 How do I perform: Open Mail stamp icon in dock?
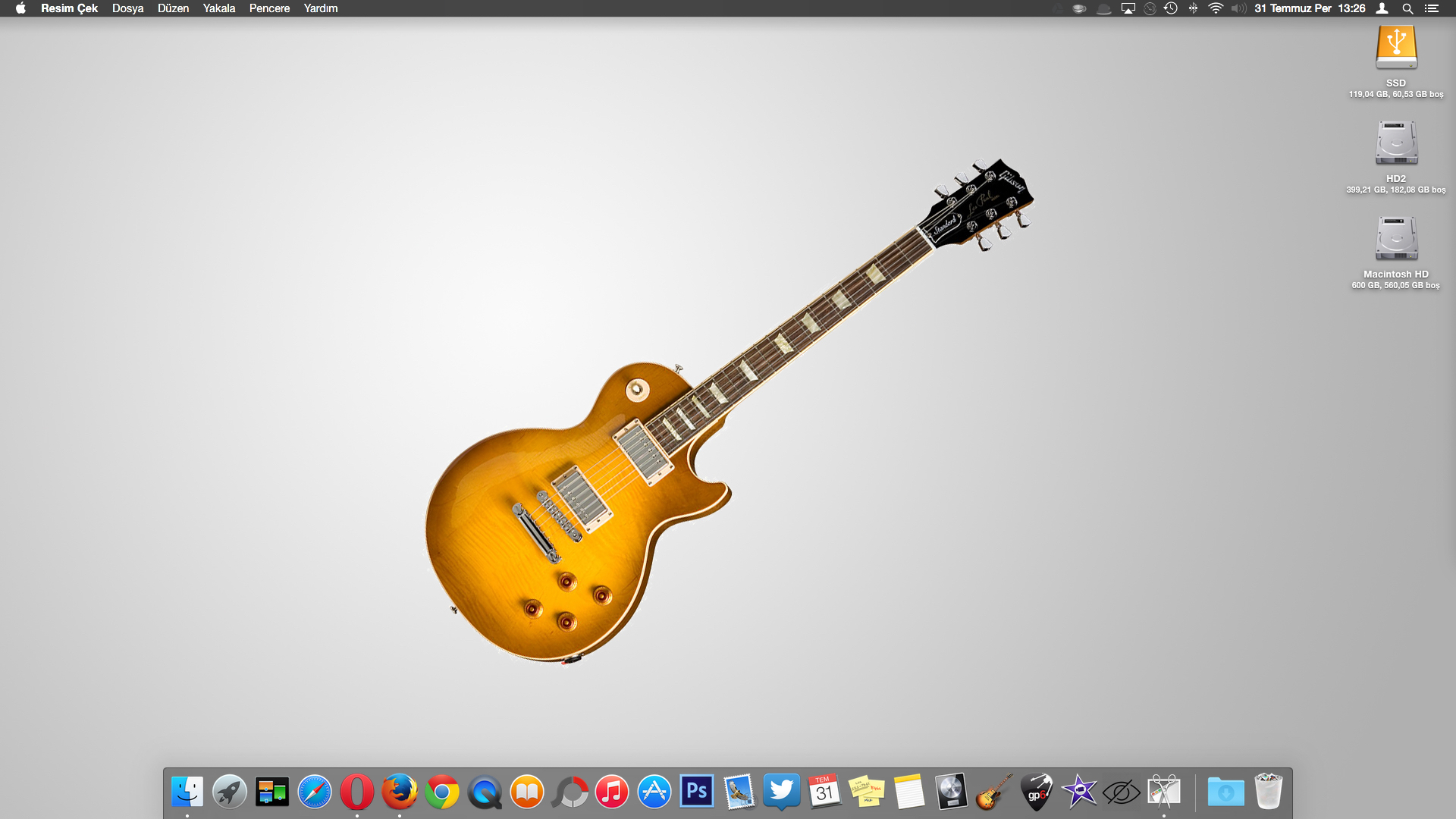739,792
